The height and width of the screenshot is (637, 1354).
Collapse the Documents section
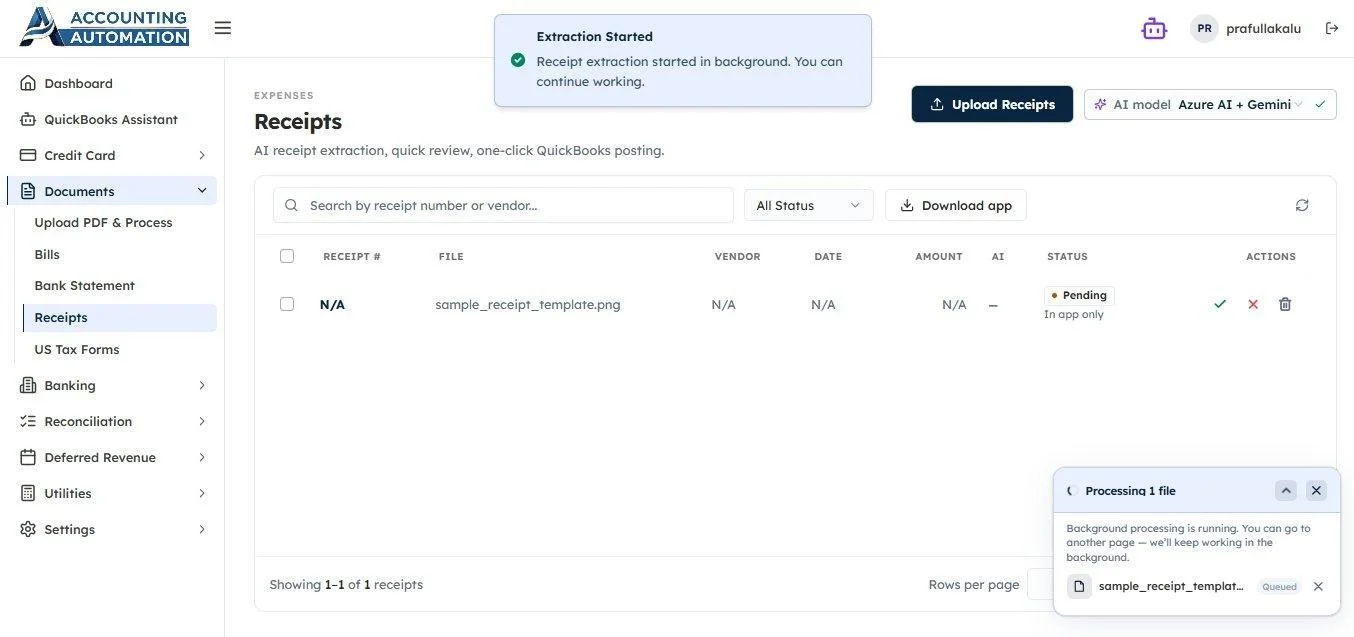click(x=112, y=191)
